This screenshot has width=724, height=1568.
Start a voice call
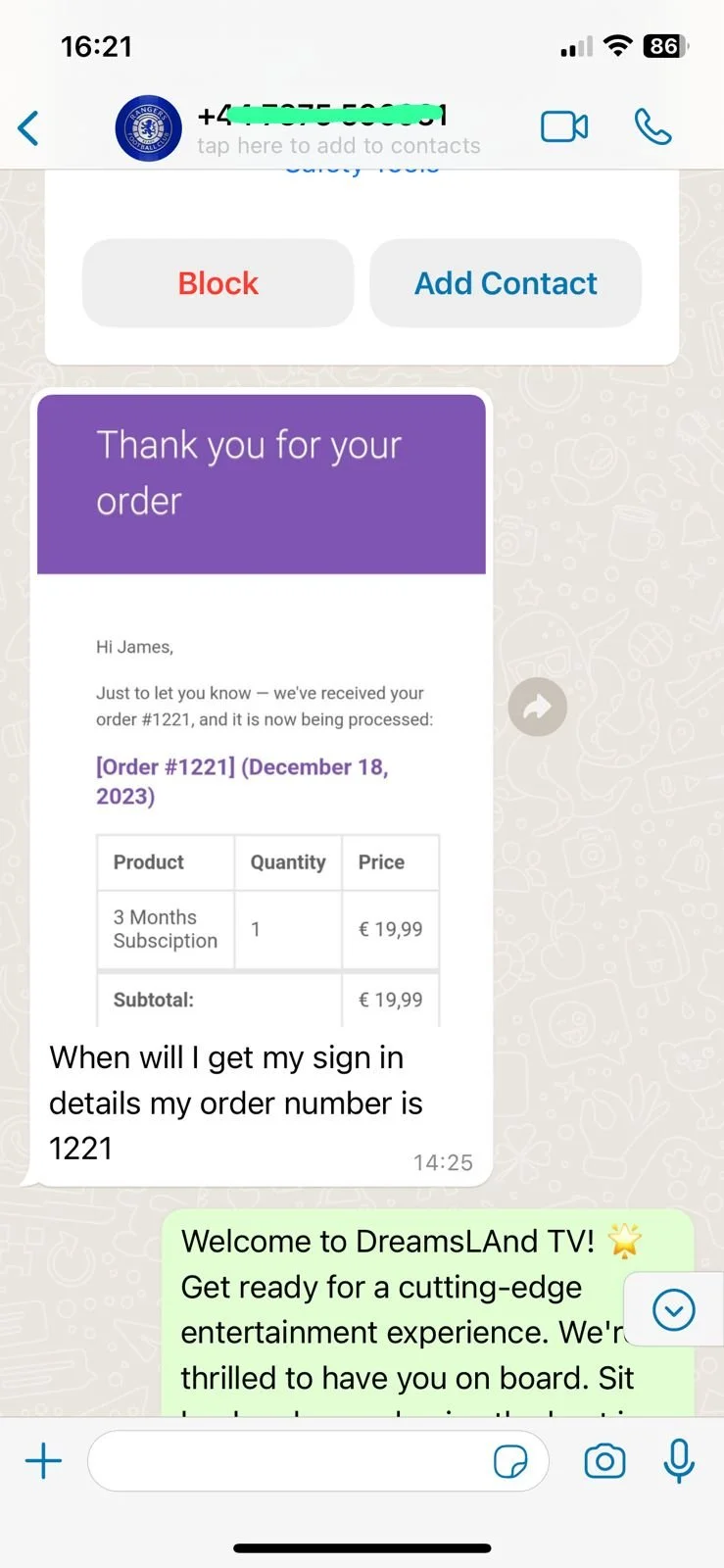click(652, 127)
